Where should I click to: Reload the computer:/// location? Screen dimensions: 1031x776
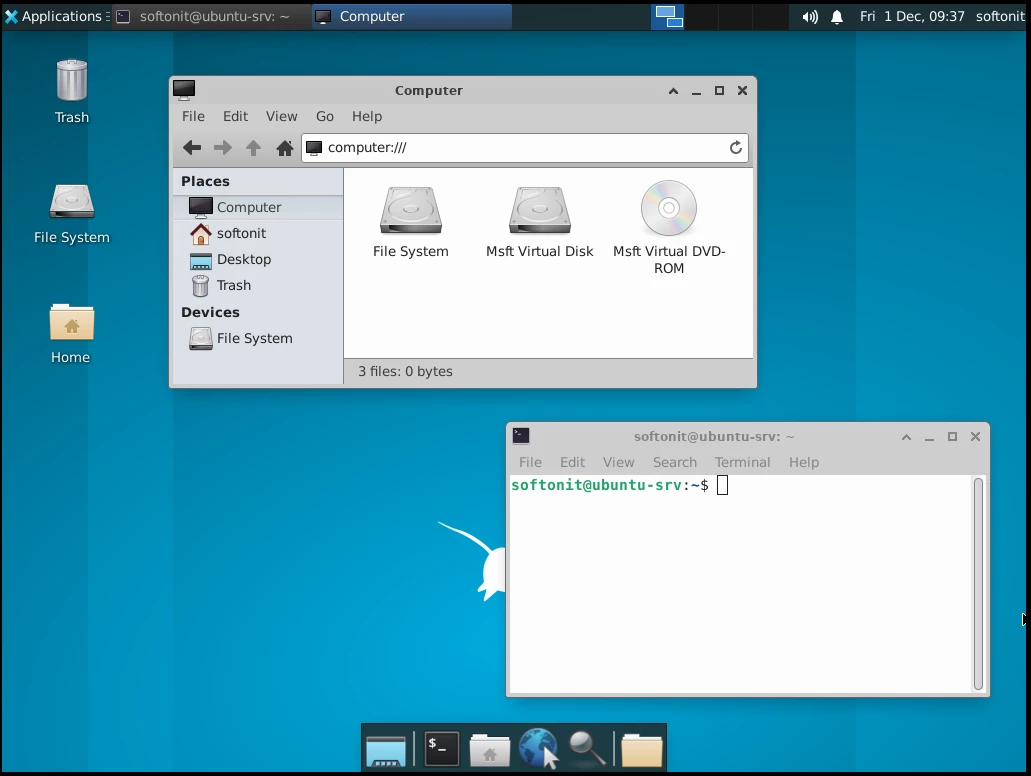pyautogui.click(x=735, y=148)
